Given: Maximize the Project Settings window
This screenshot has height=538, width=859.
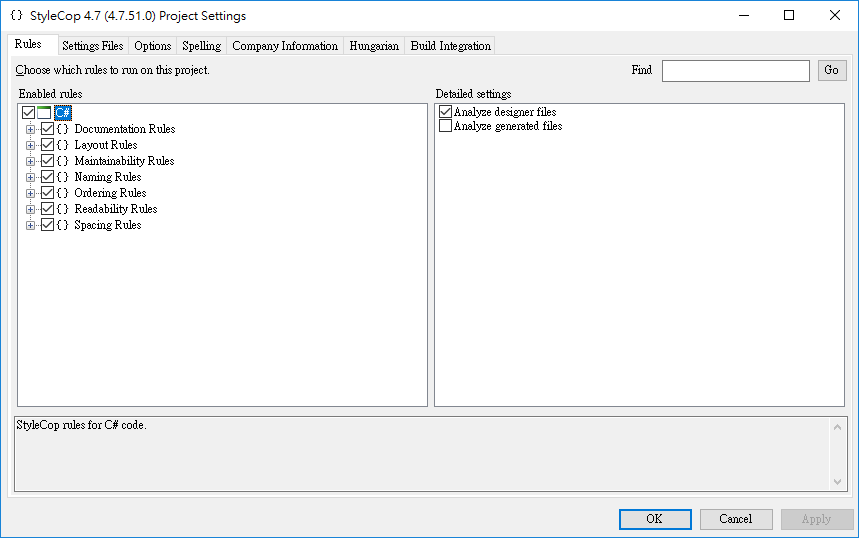Looking at the screenshot, I should (789, 15).
